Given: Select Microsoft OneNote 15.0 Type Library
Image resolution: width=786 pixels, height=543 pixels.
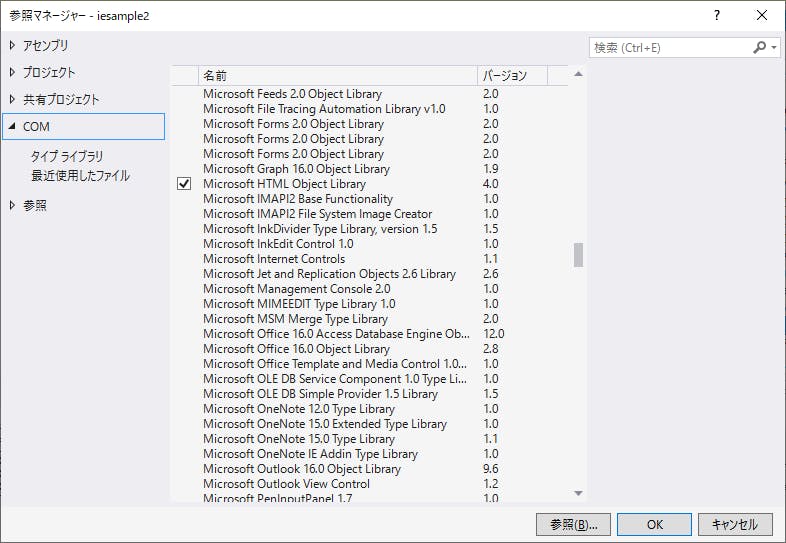Looking at the screenshot, I should point(369,439).
